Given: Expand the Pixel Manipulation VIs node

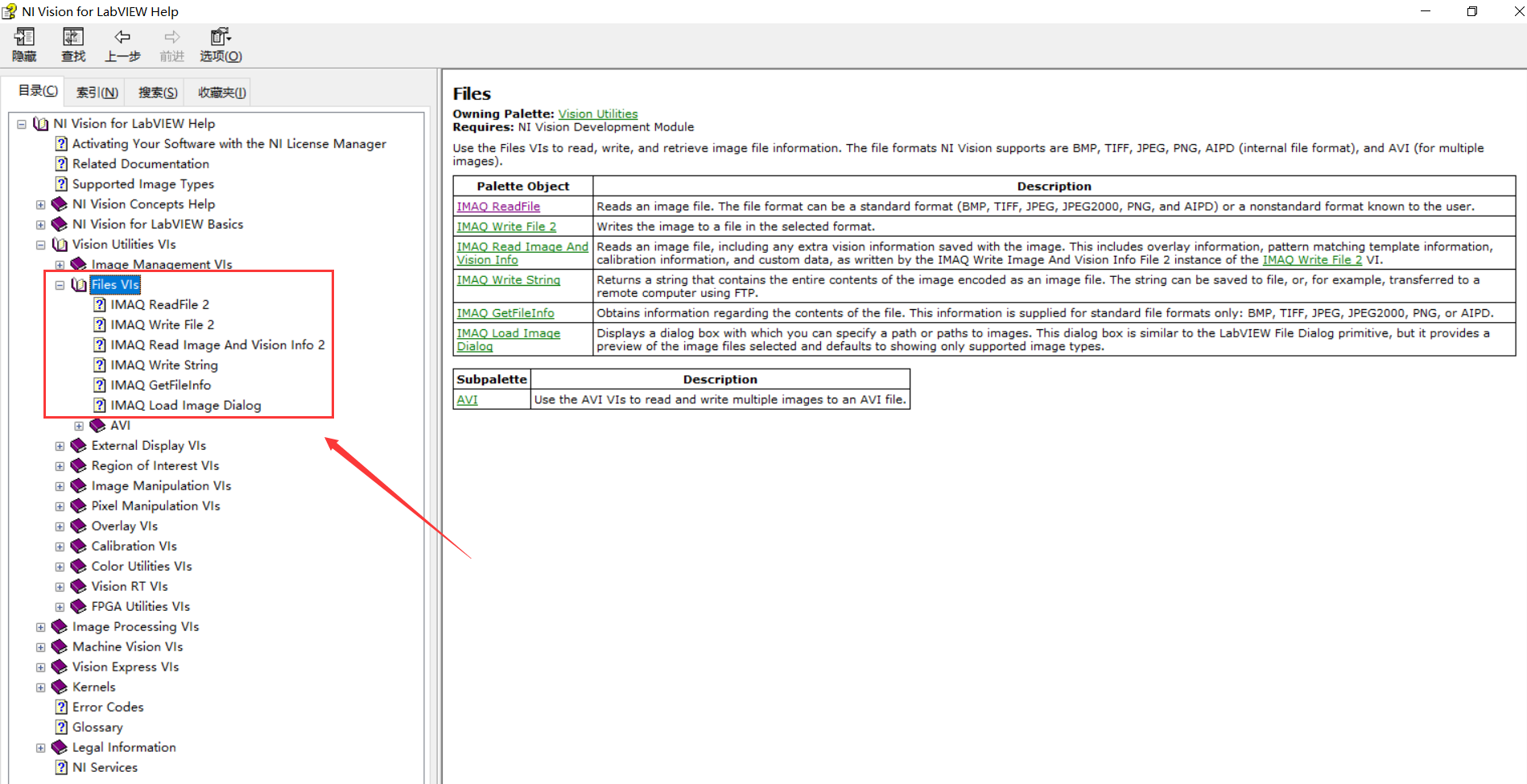Looking at the screenshot, I should [60, 506].
